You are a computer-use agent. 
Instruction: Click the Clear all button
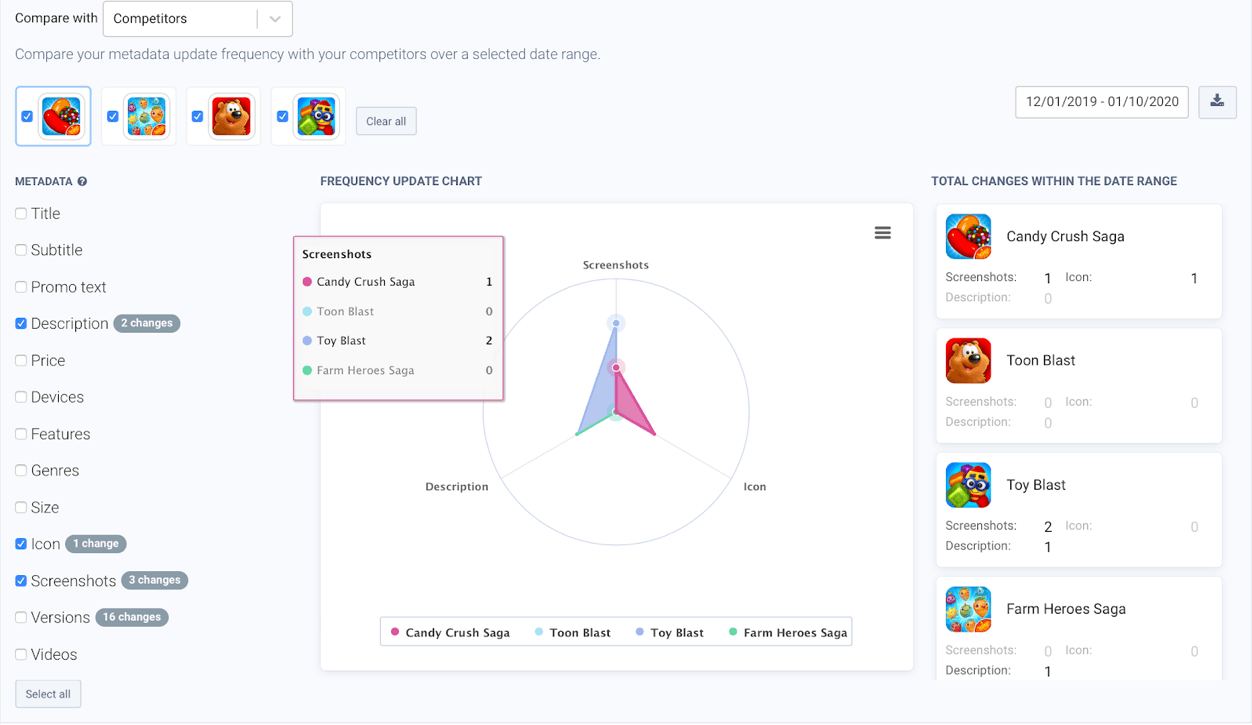click(x=386, y=122)
